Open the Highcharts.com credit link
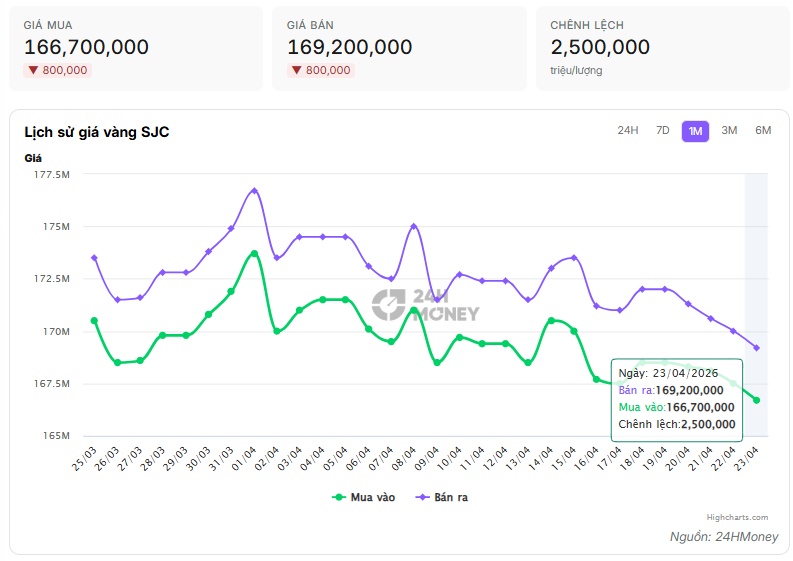The width and height of the screenshot is (793, 561). [x=737, y=517]
